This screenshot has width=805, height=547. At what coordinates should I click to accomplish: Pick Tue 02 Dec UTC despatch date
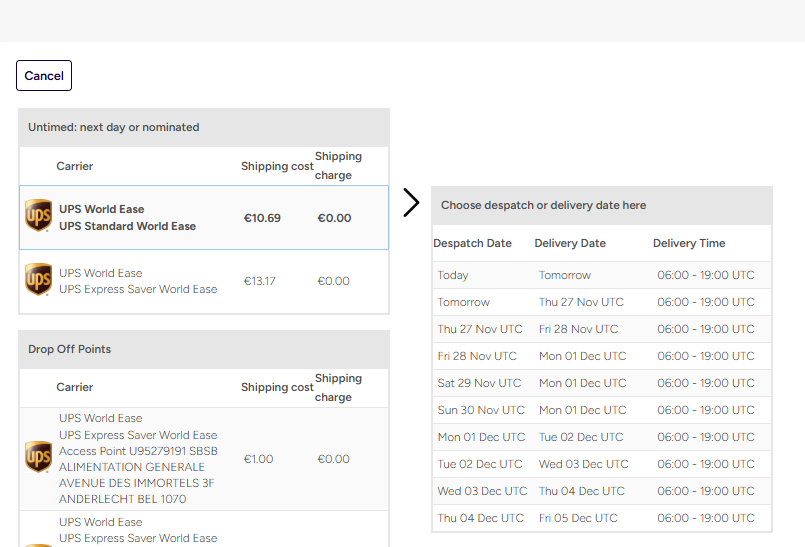point(480,464)
